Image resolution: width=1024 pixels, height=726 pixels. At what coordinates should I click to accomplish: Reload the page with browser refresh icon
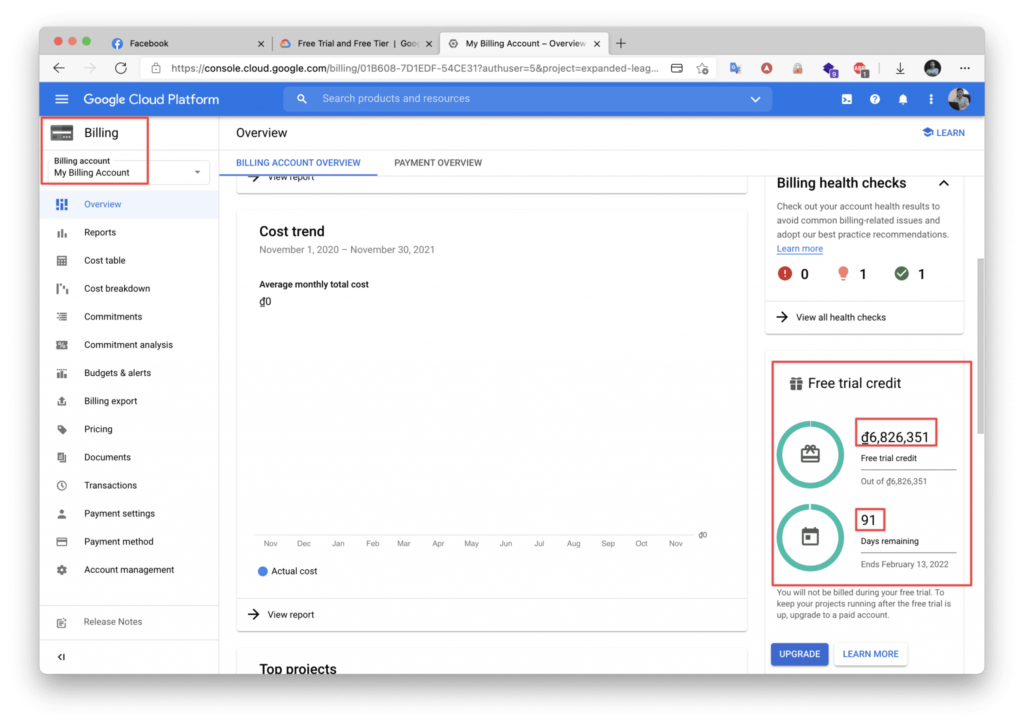[121, 68]
